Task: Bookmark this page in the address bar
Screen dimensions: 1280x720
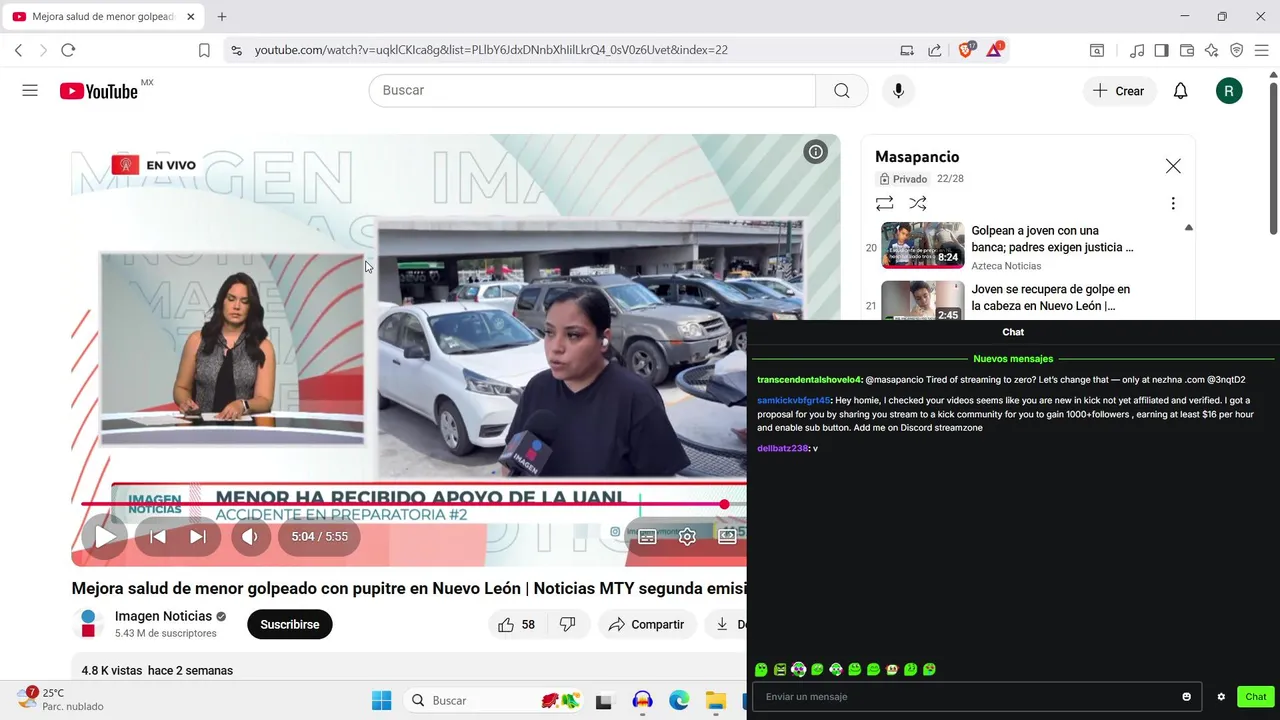Action: 204,50
